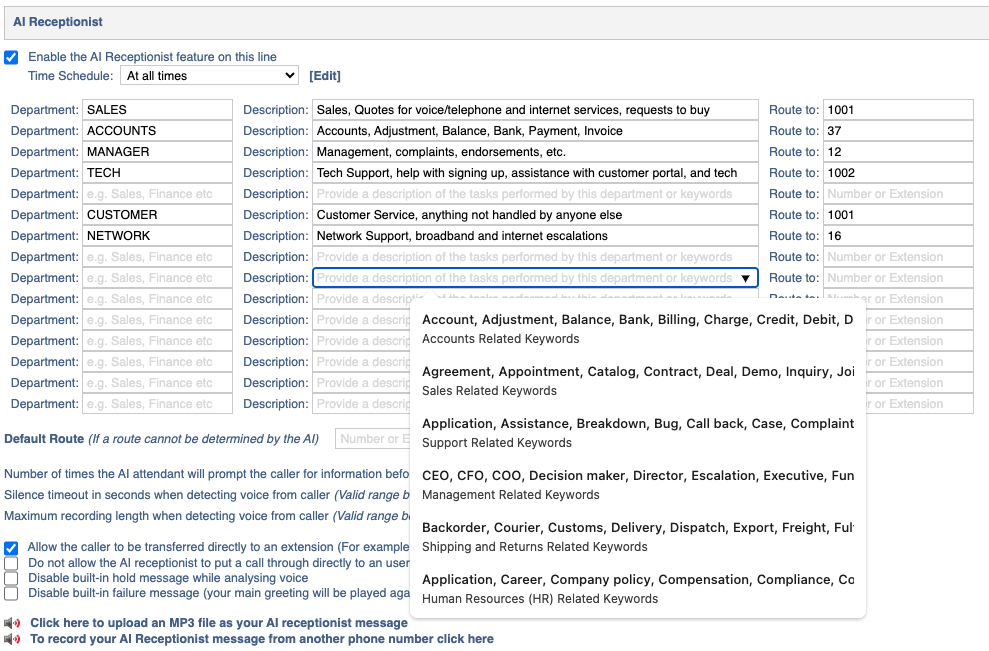Viewport: 989px width, 651px height.
Task: Click empty Route to field below 16
Action: pyautogui.click(x=898, y=257)
